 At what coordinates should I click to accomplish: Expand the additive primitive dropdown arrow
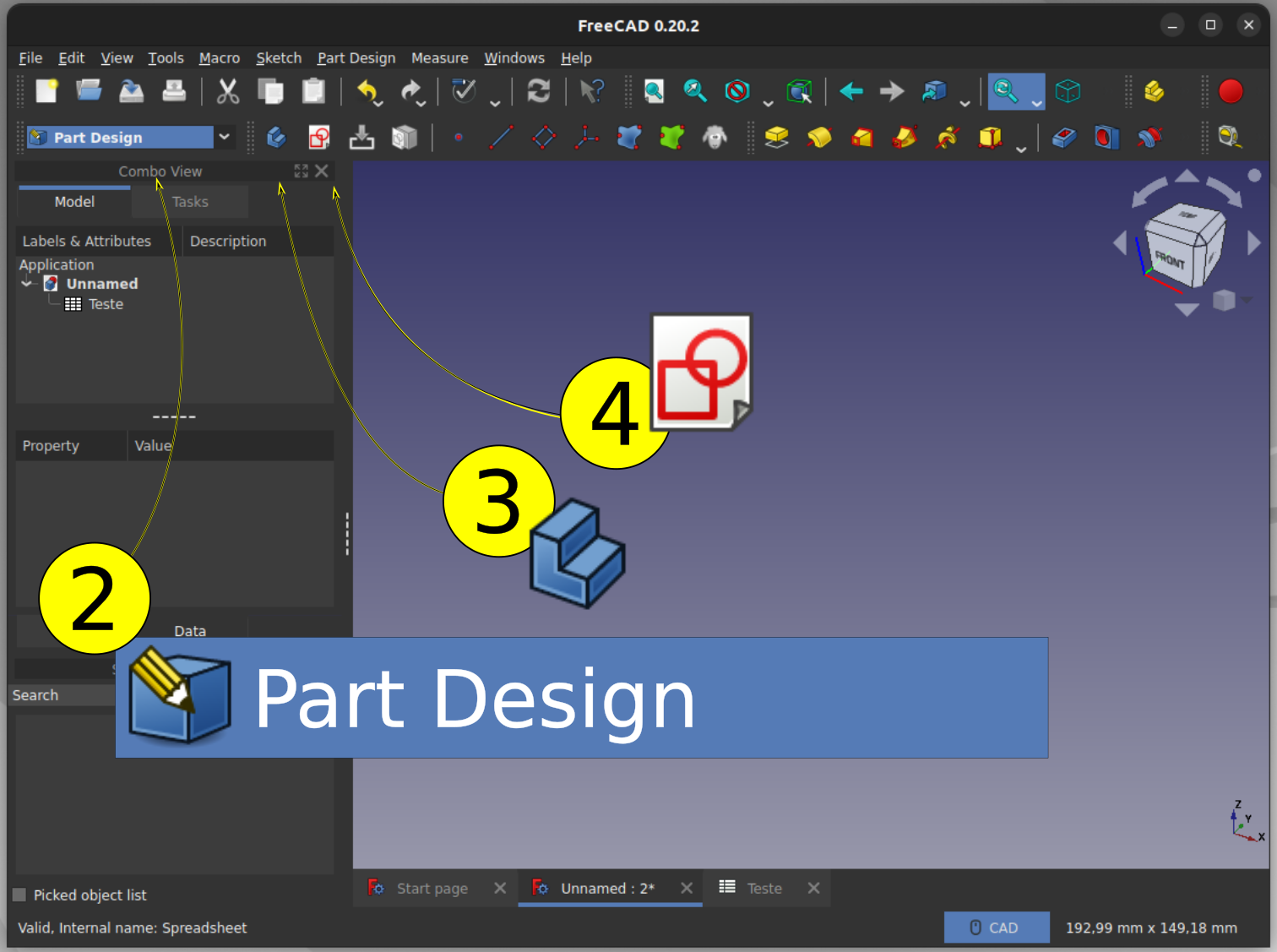[1021, 149]
